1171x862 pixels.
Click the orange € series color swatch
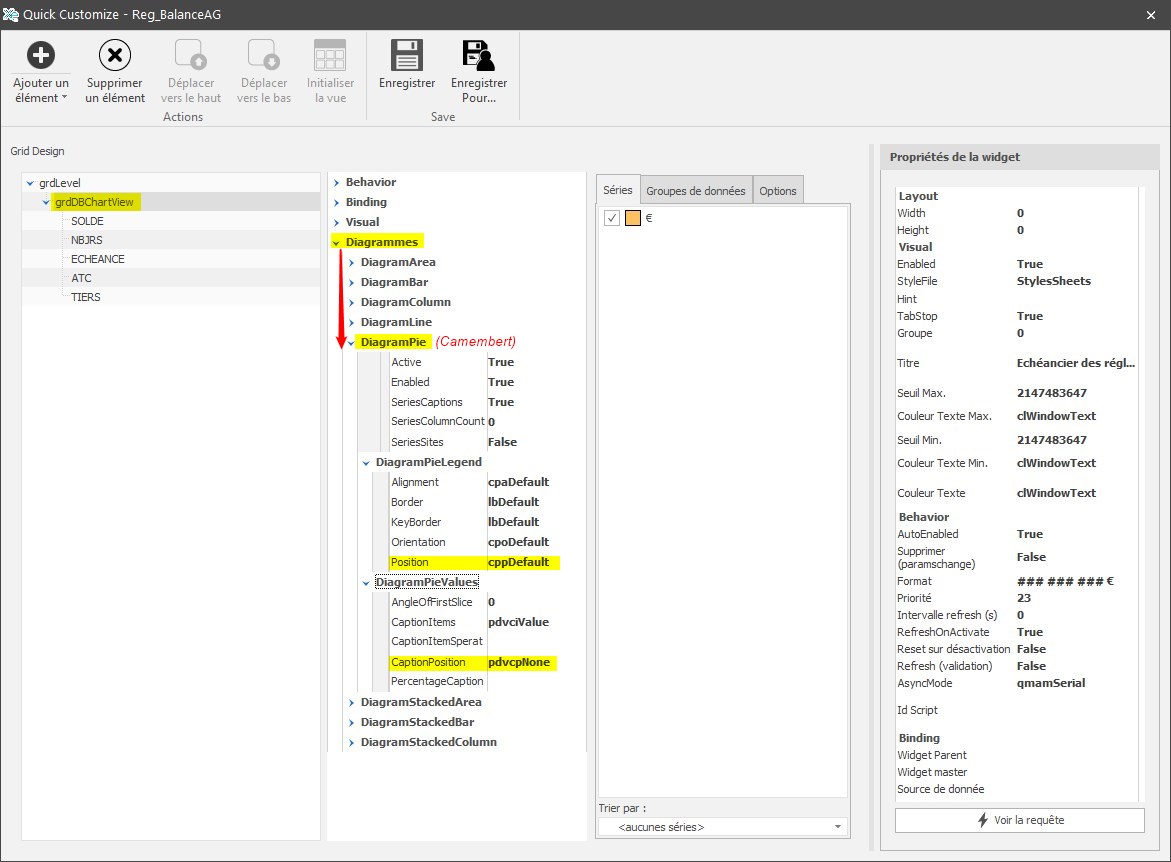point(632,218)
